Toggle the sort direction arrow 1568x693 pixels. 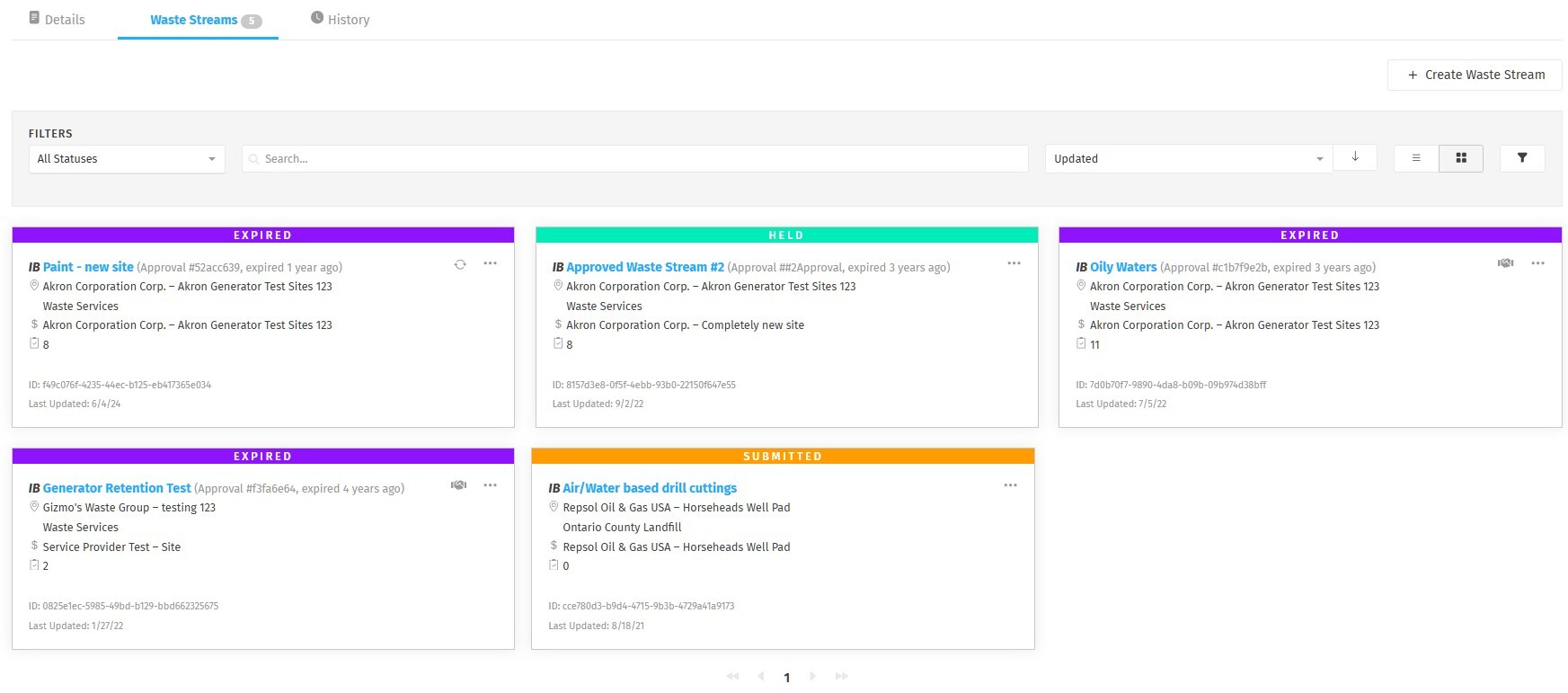pyautogui.click(x=1355, y=157)
